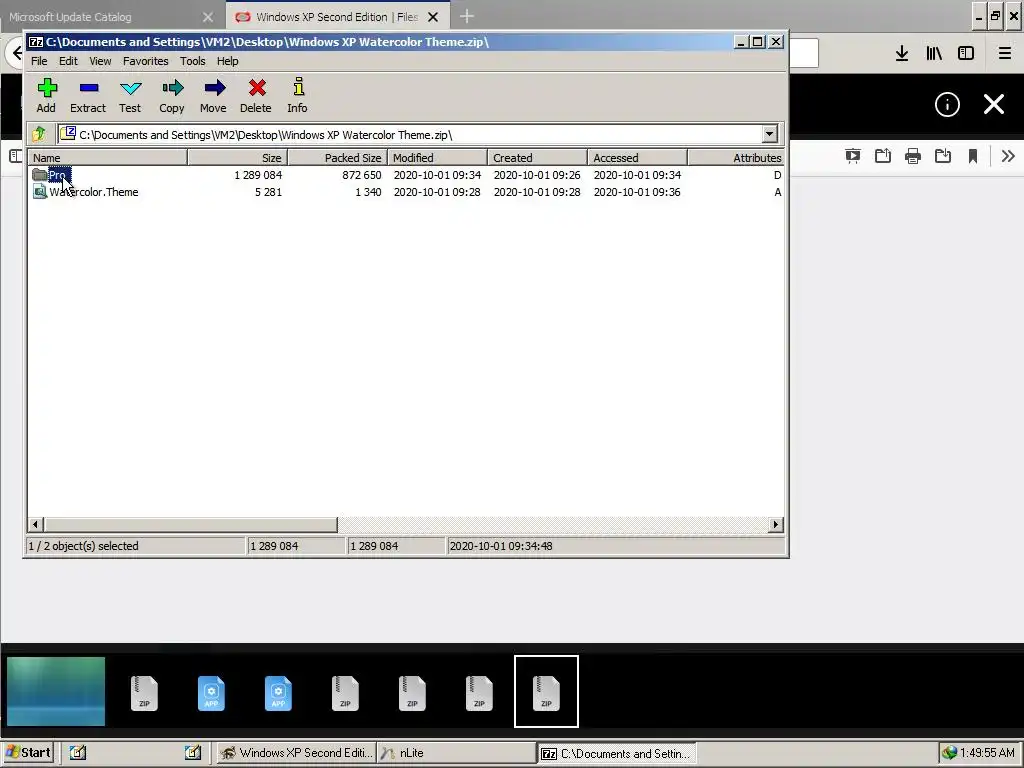
Task: Switch to nLite taskbar button
Action: 456,753
